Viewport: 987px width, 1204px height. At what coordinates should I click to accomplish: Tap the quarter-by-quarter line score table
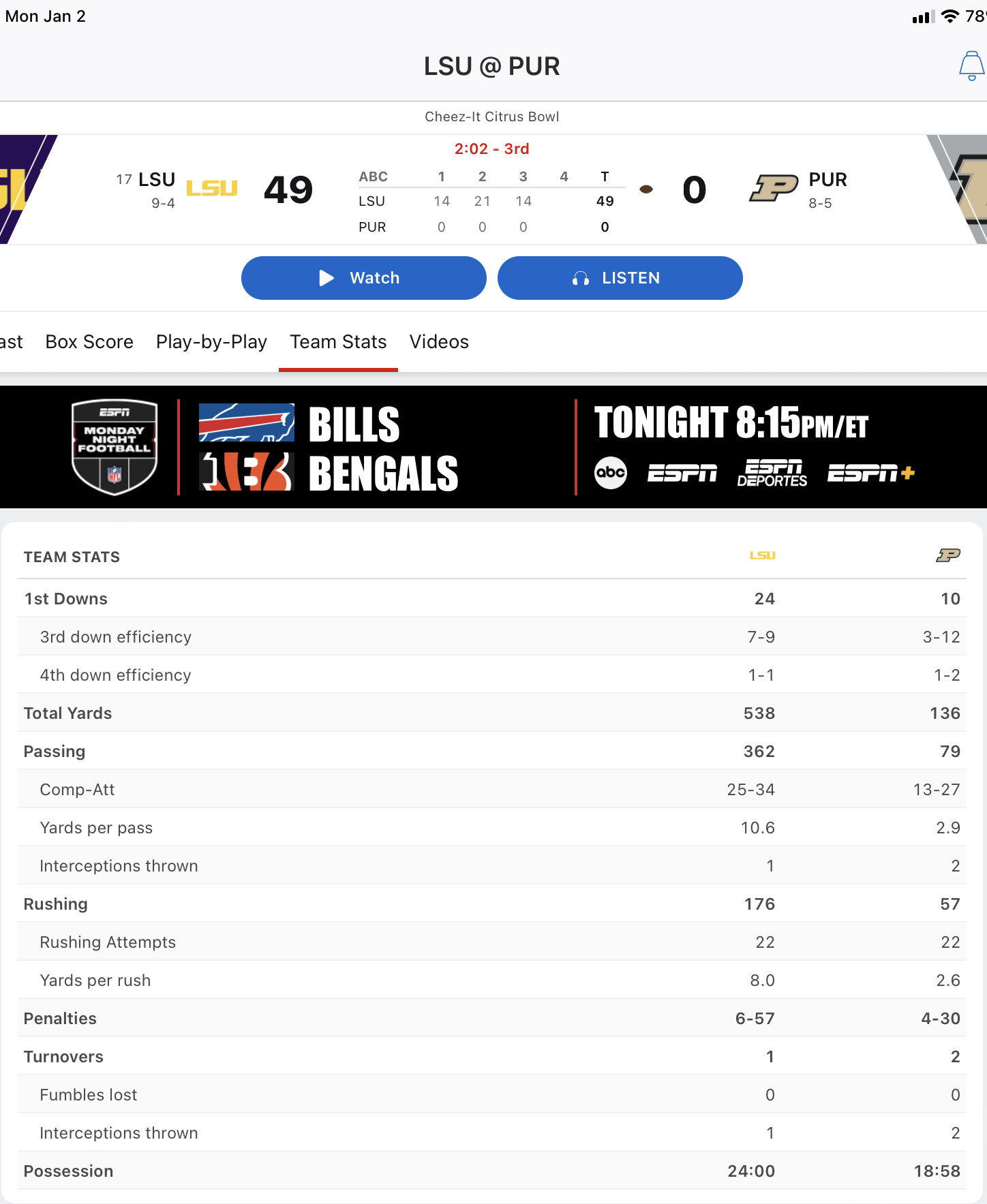click(x=491, y=202)
